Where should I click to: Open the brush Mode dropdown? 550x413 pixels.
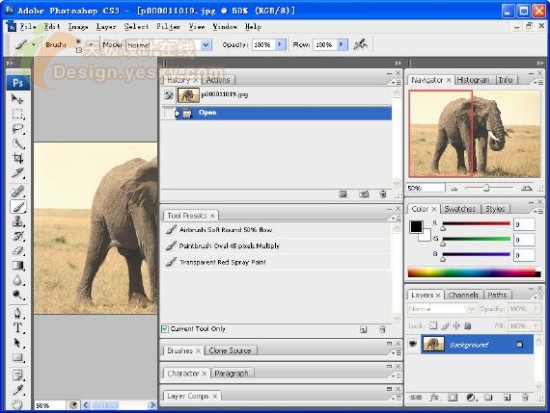206,45
